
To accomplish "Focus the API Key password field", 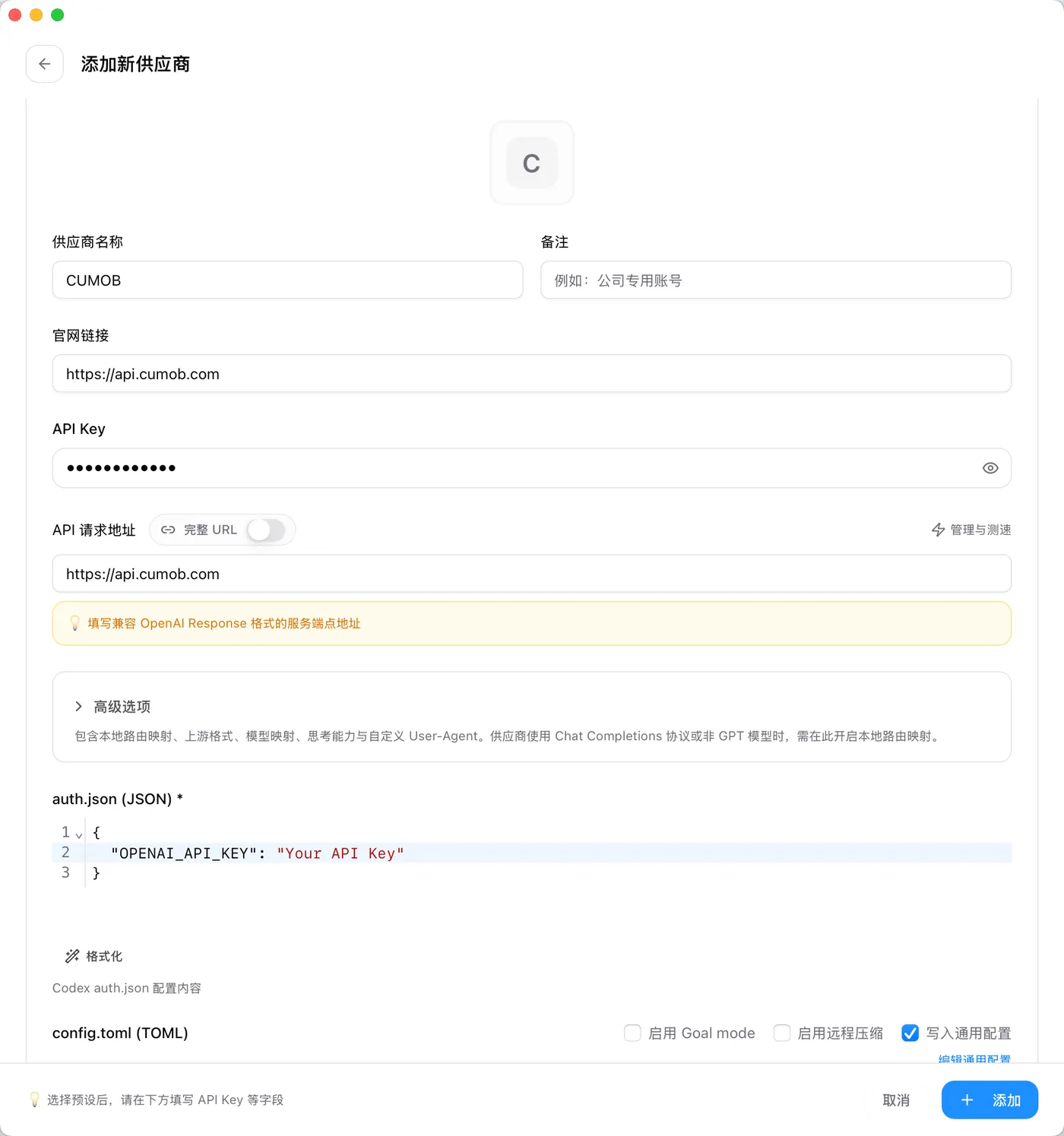I will click(x=532, y=468).
